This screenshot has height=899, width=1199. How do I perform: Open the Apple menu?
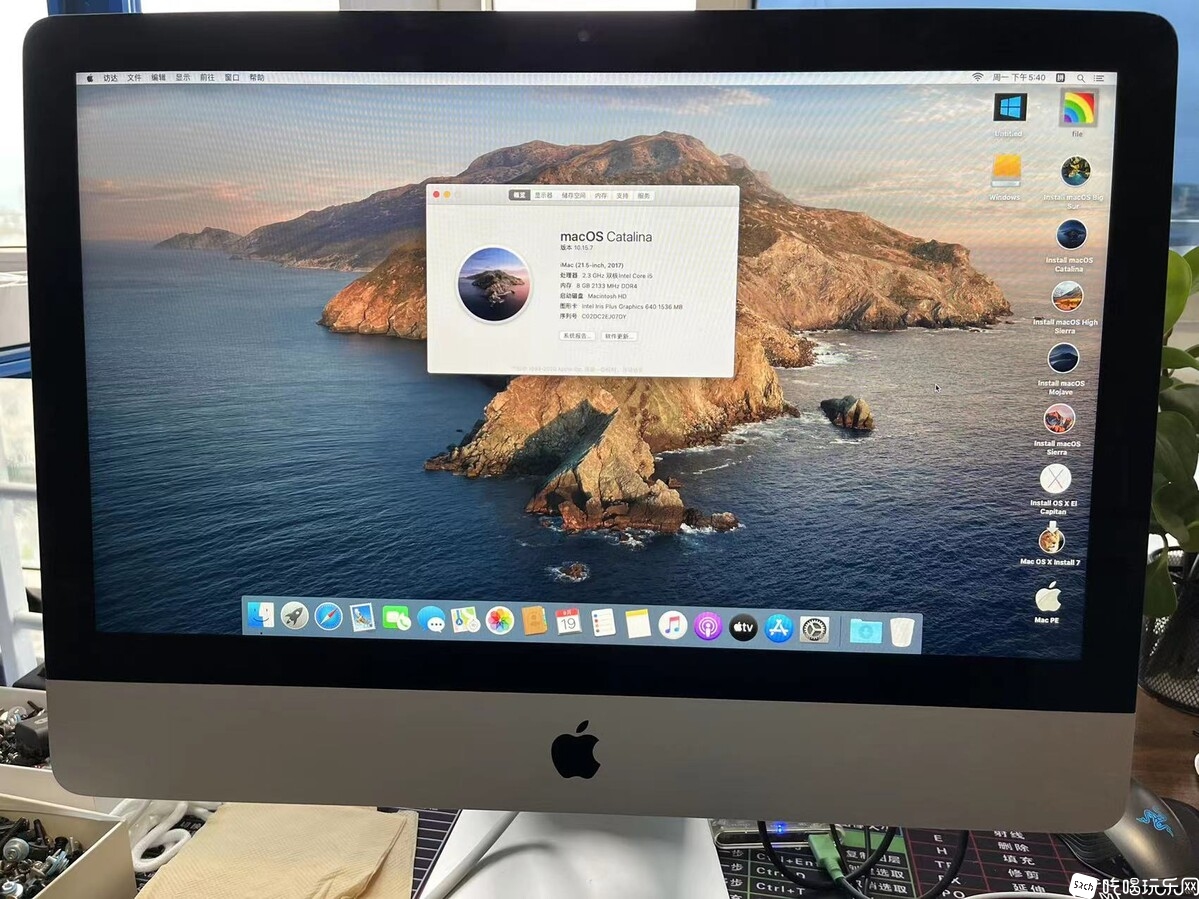coord(89,78)
